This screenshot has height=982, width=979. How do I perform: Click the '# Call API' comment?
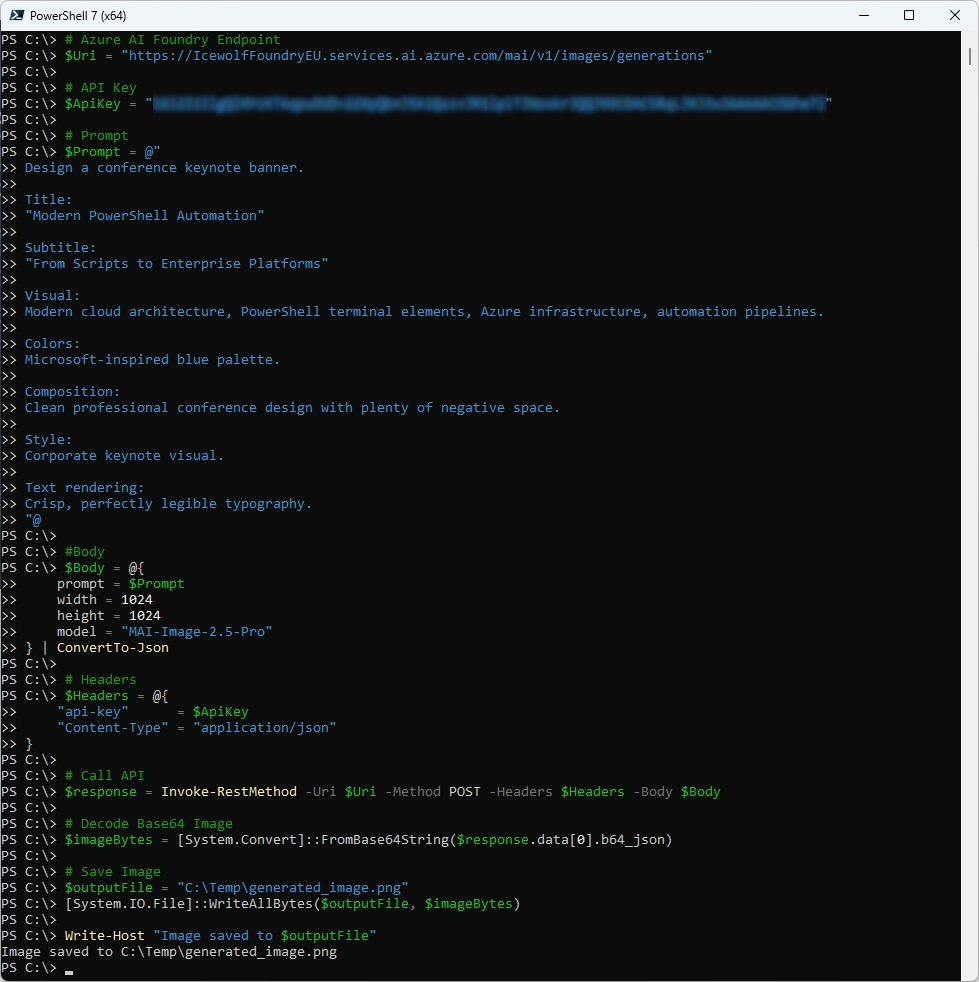(x=105, y=775)
